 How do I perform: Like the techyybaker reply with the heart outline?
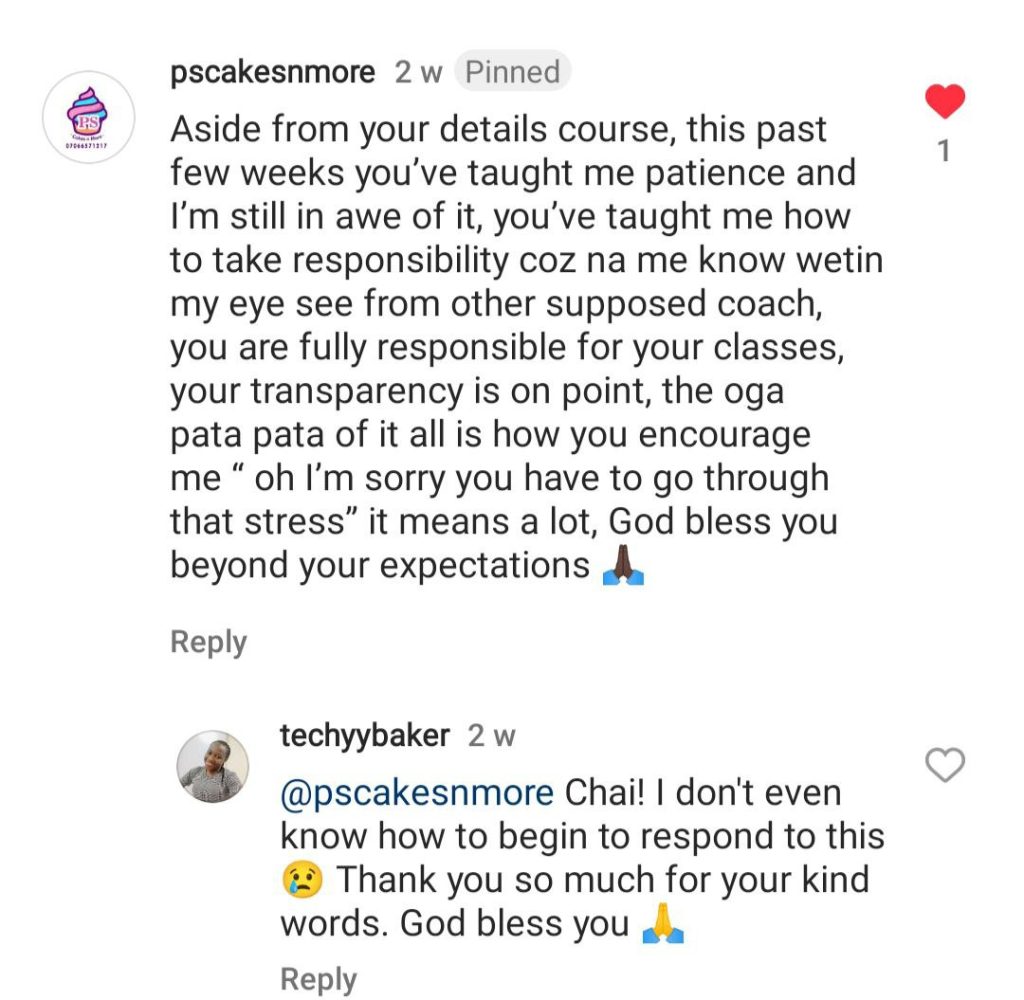pyautogui.click(x=945, y=765)
